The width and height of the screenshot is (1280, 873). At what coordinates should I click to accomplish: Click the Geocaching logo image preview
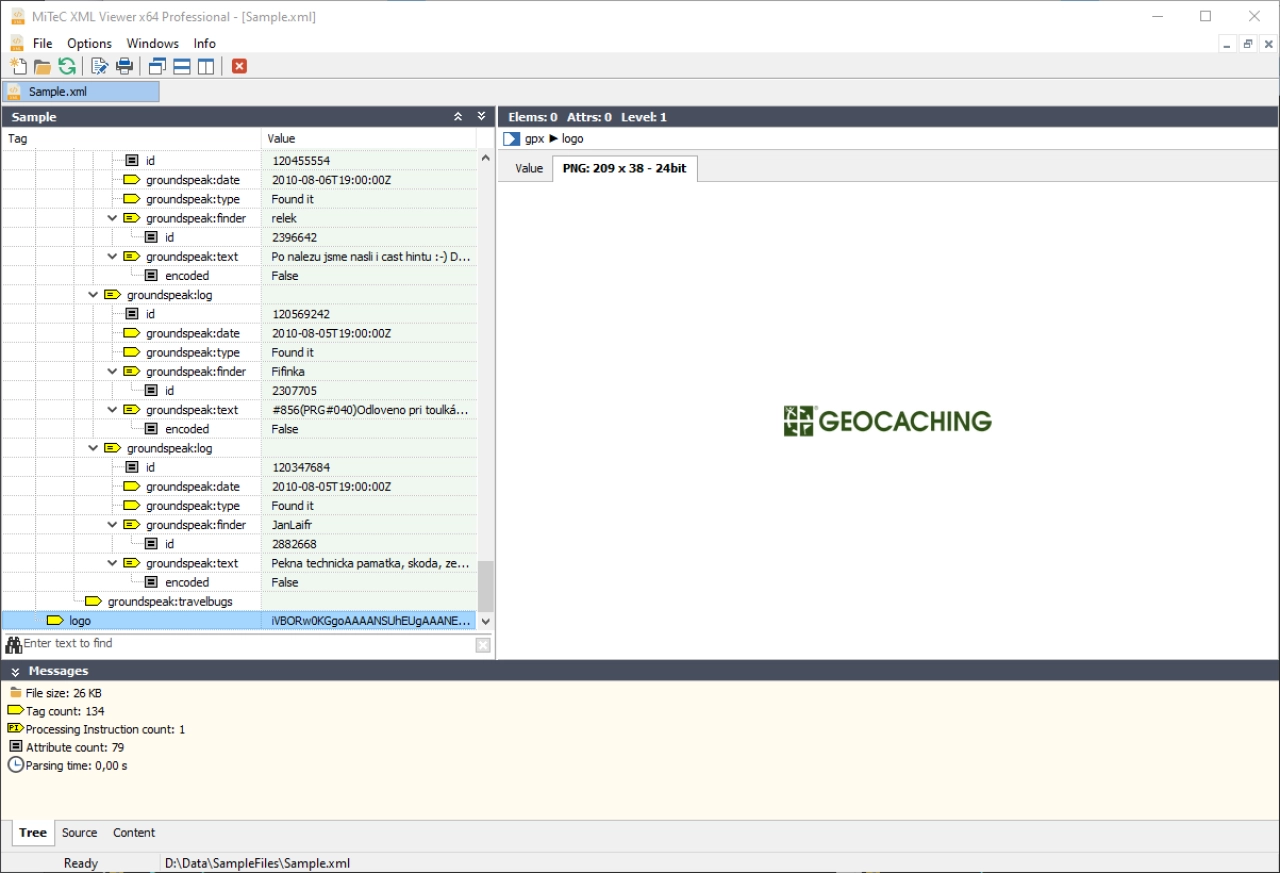pyautogui.click(x=888, y=421)
